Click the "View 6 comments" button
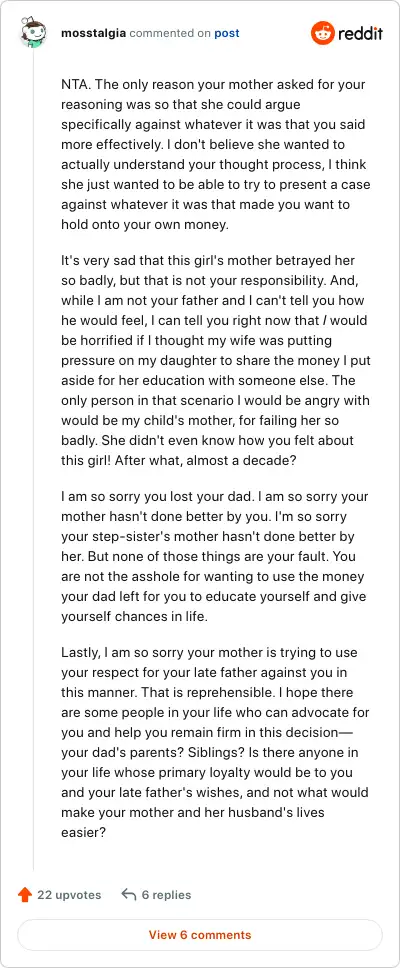 (x=200, y=935)
